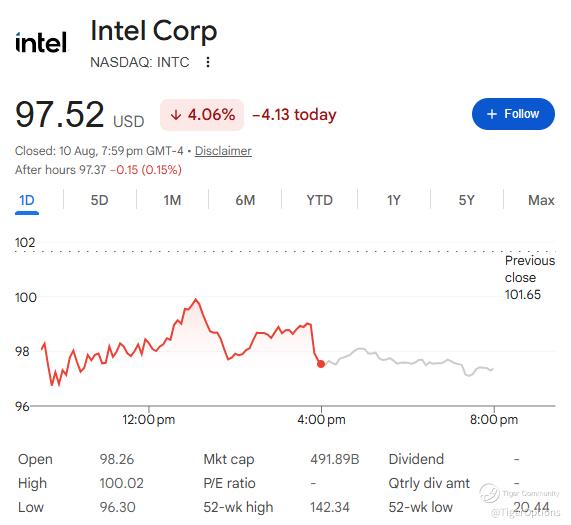Screen dimensions: 571x525
Task: Click the Previous close 101.65 label
Action: point(530,277)
